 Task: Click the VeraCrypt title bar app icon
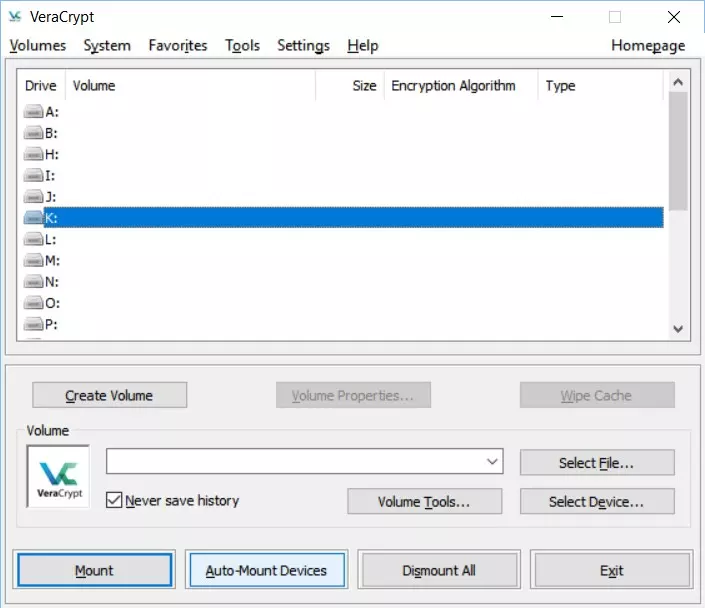[x=15, y=17]
